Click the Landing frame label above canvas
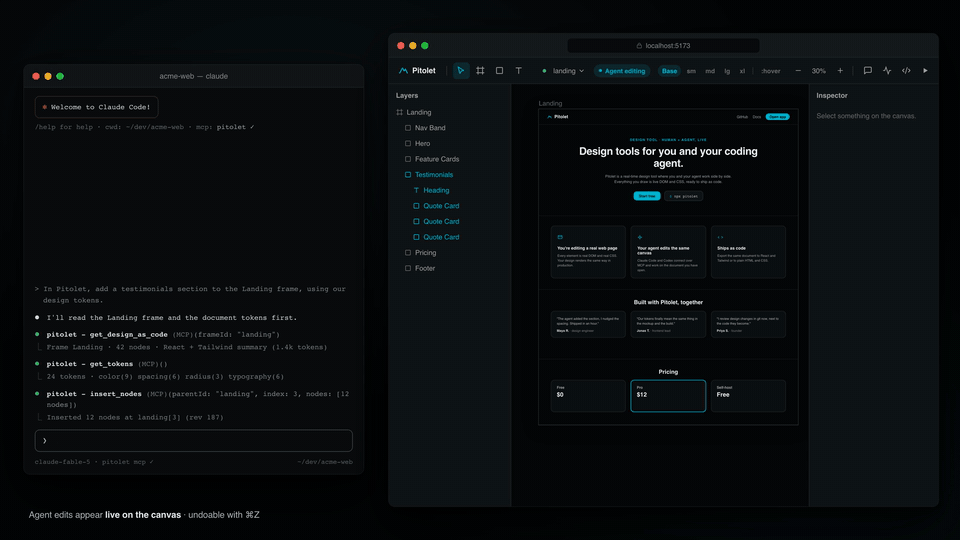The image size is (960, 540). [x=550, y=103]
